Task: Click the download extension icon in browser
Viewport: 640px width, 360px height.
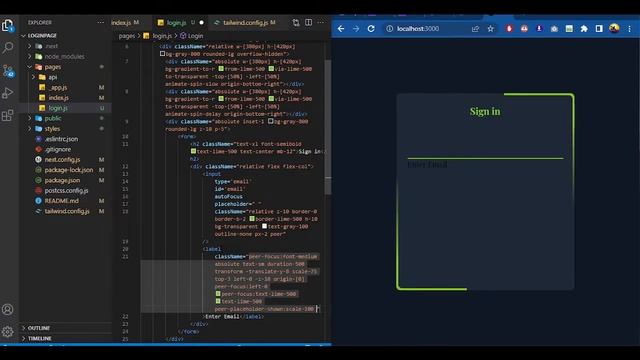Action: click(539, 29)
